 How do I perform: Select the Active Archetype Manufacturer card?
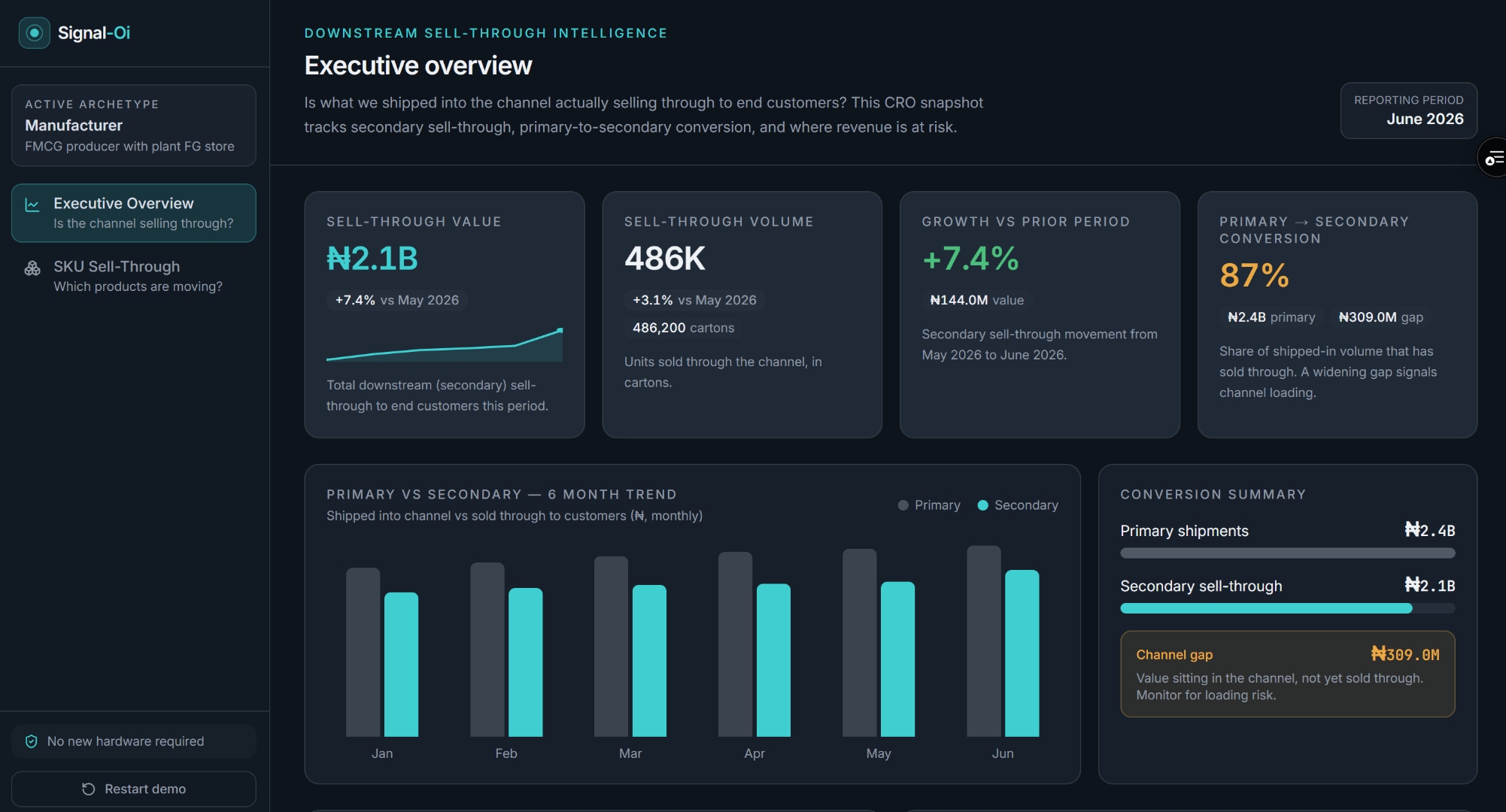pos(134,126)
